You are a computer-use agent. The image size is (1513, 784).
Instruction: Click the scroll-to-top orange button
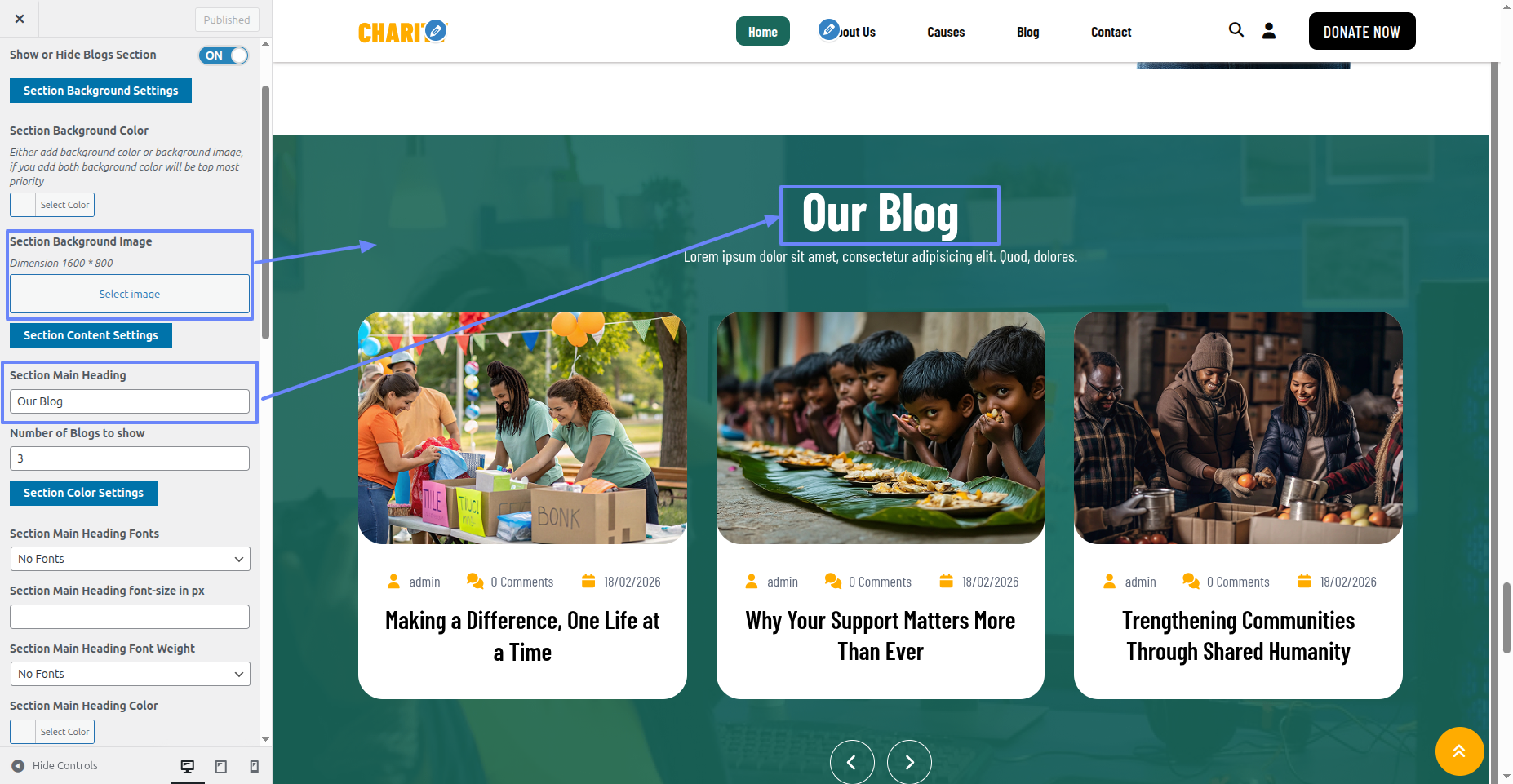1459,751
